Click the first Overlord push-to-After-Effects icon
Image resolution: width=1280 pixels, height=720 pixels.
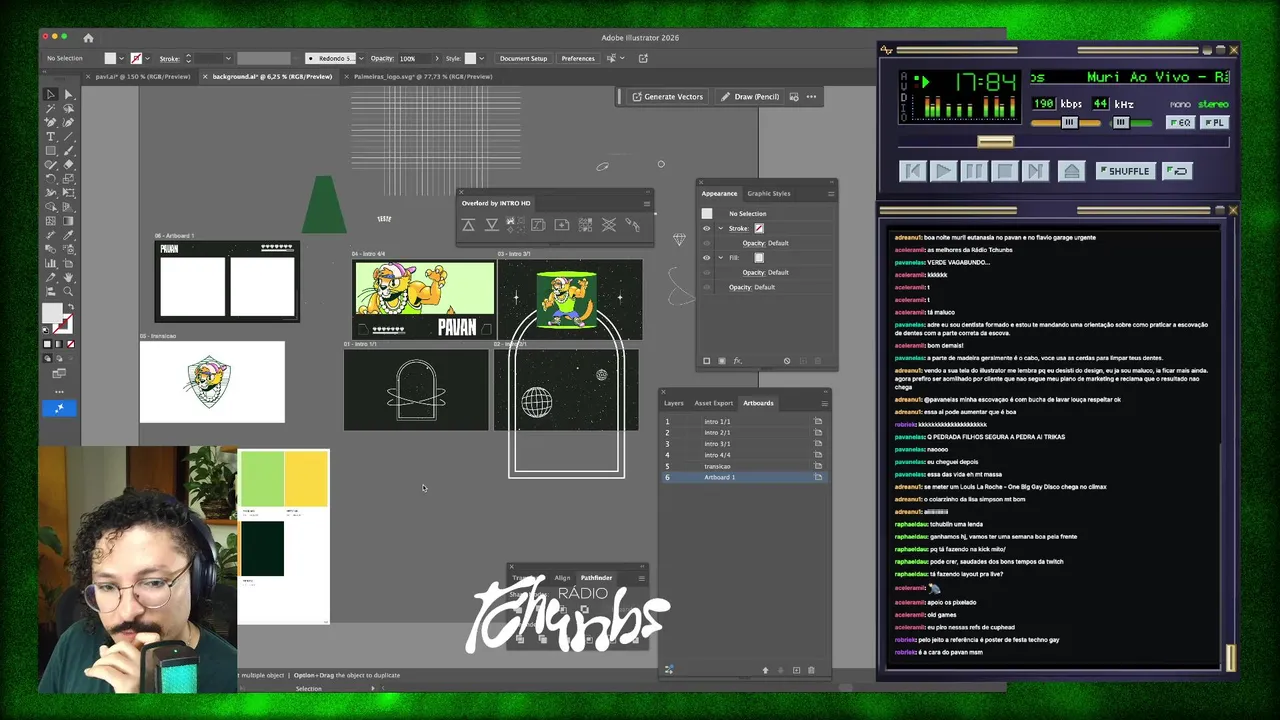pos(468,224)
